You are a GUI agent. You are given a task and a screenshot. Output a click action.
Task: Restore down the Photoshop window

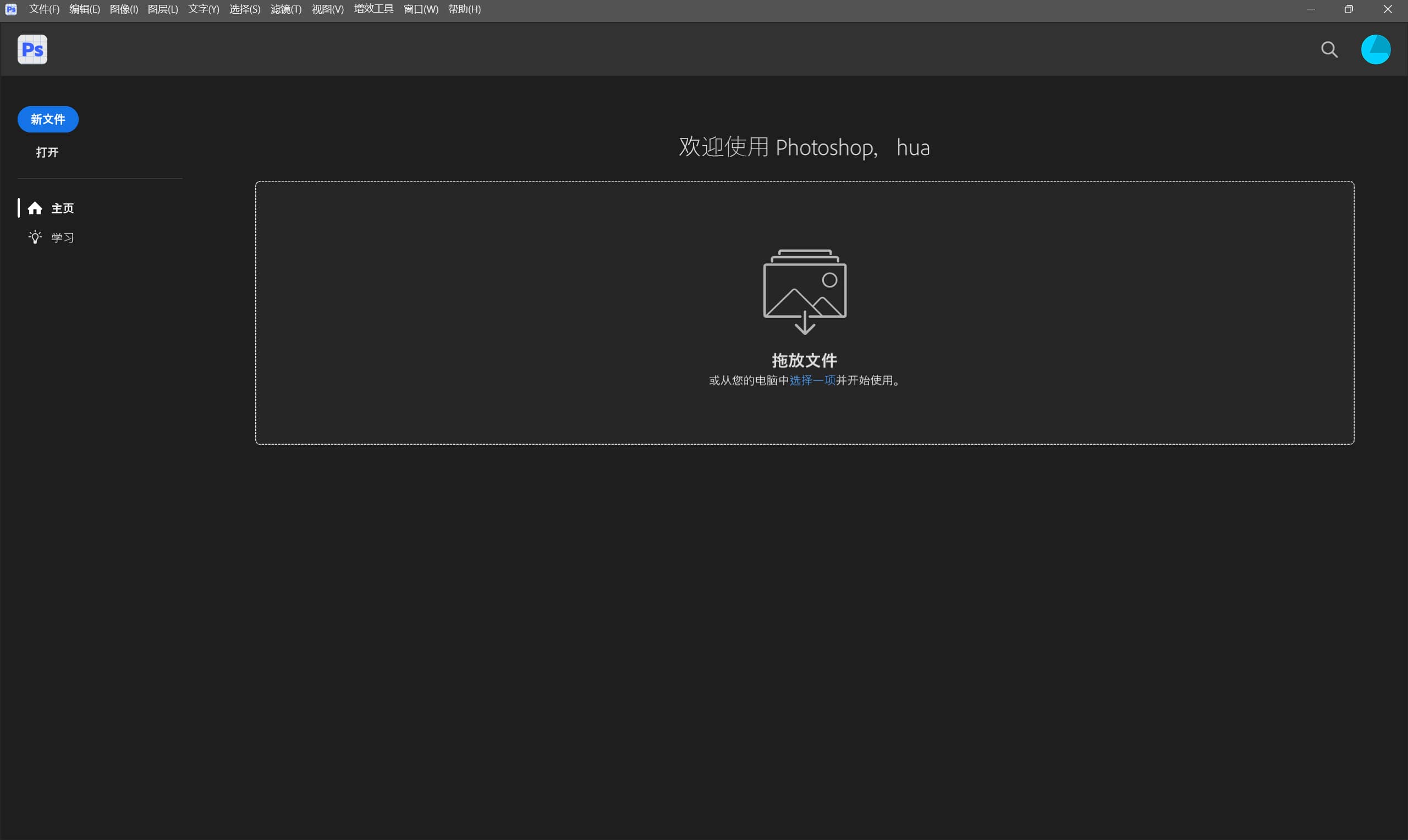coord(1349,9)
